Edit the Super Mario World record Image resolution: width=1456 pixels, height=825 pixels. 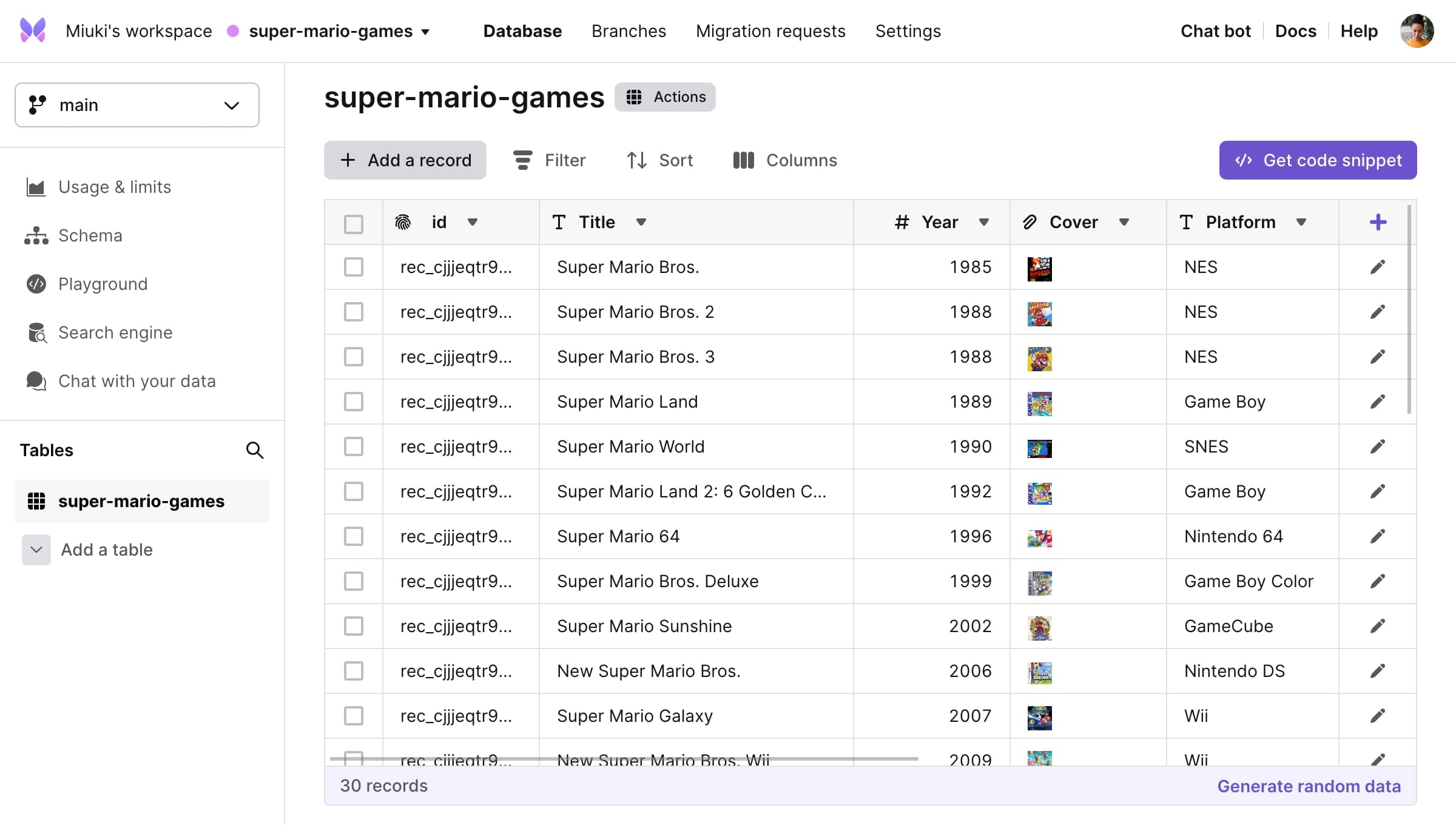(1378, 446)
